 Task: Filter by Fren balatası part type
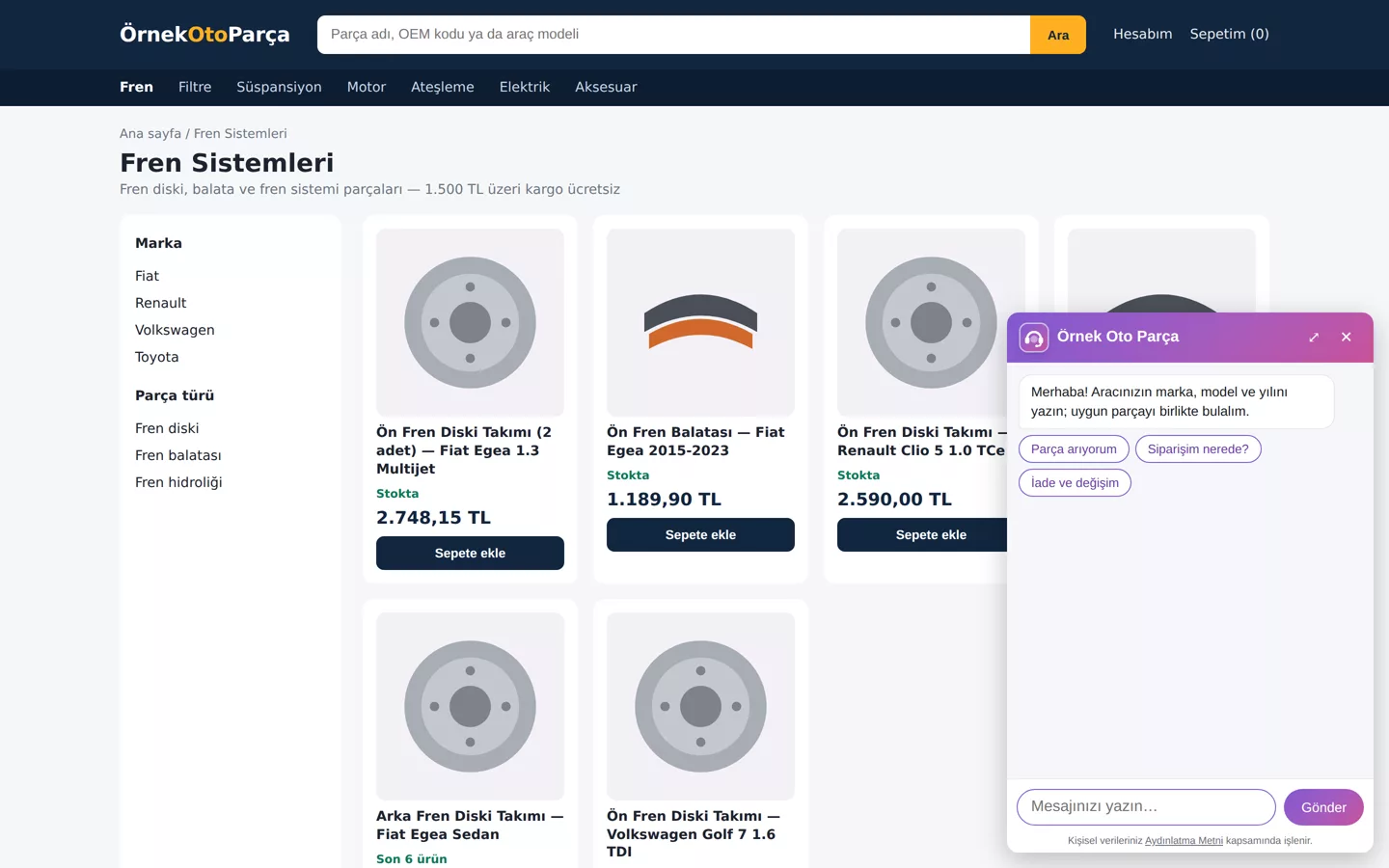click(178, 455)
